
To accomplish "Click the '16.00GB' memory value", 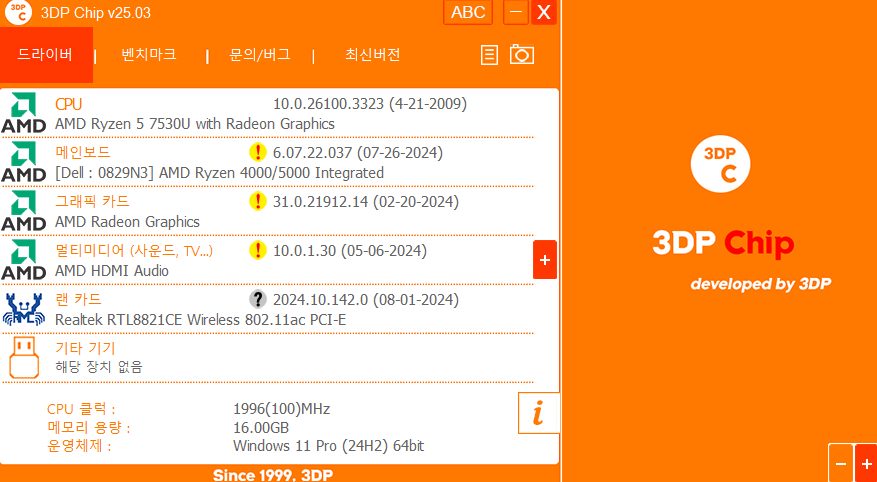I will [x=261, y=428].
